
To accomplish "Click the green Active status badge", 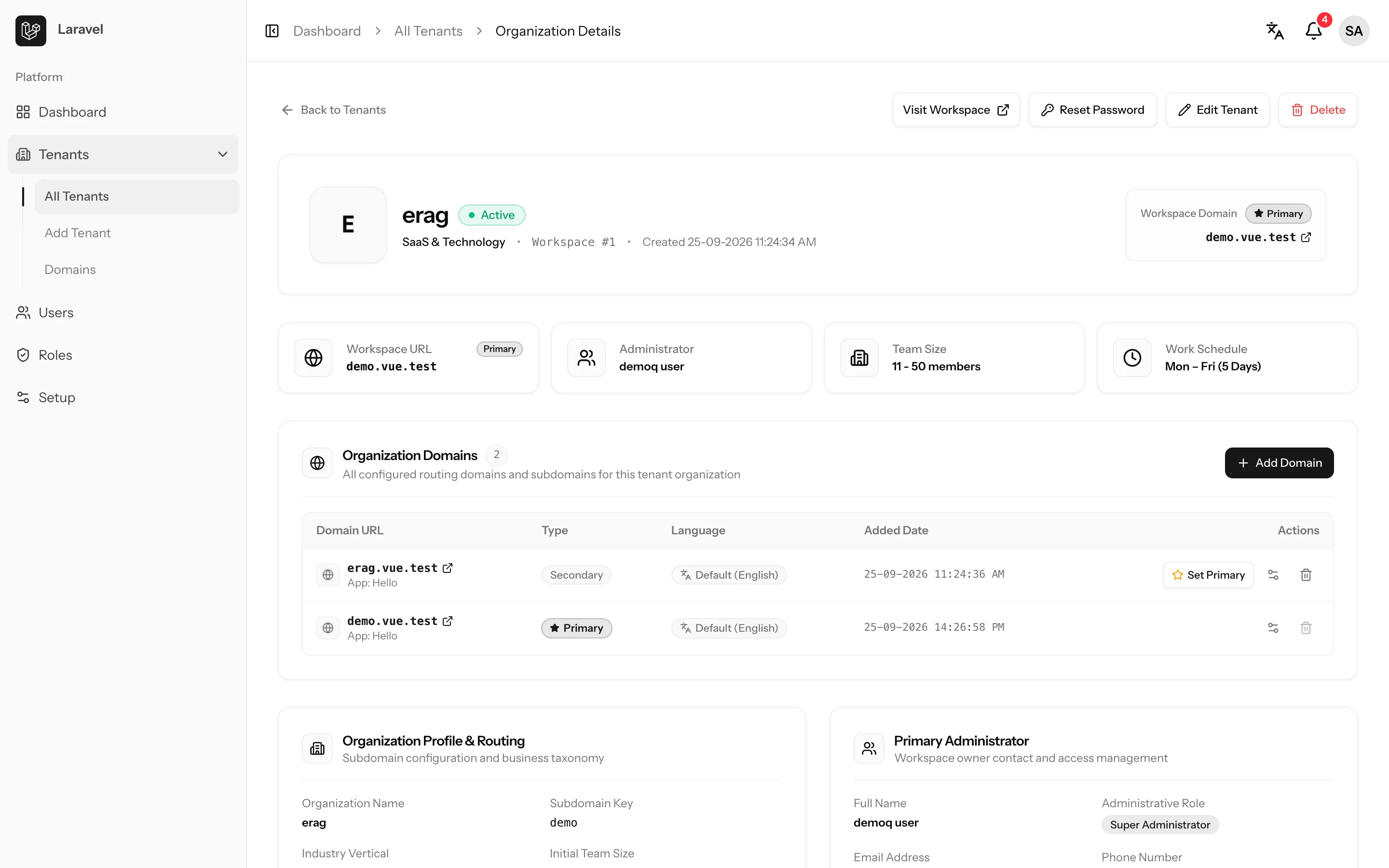I will coord(492,215).
